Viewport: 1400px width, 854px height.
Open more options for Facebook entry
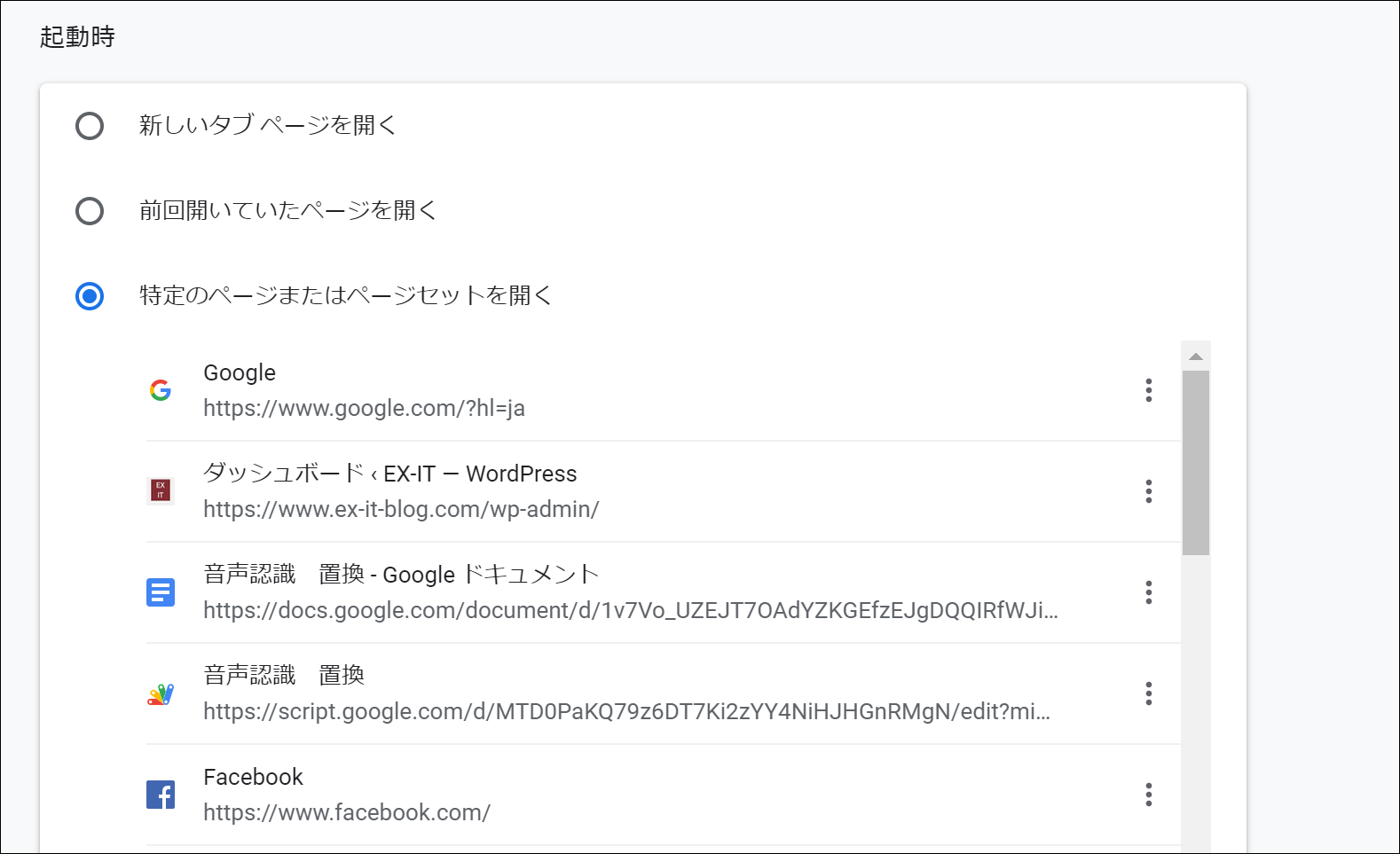1149,795
